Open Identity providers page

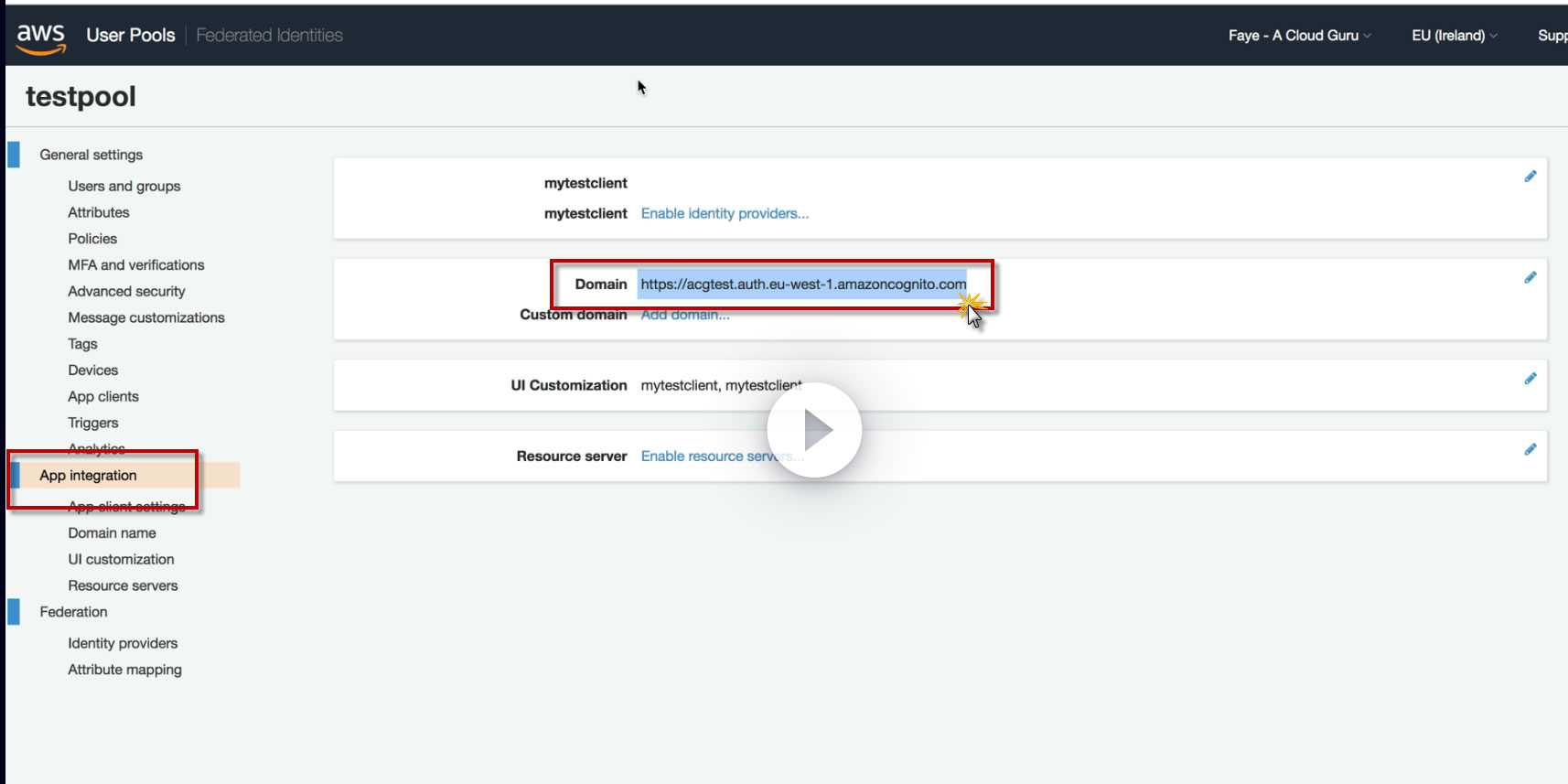123,644
